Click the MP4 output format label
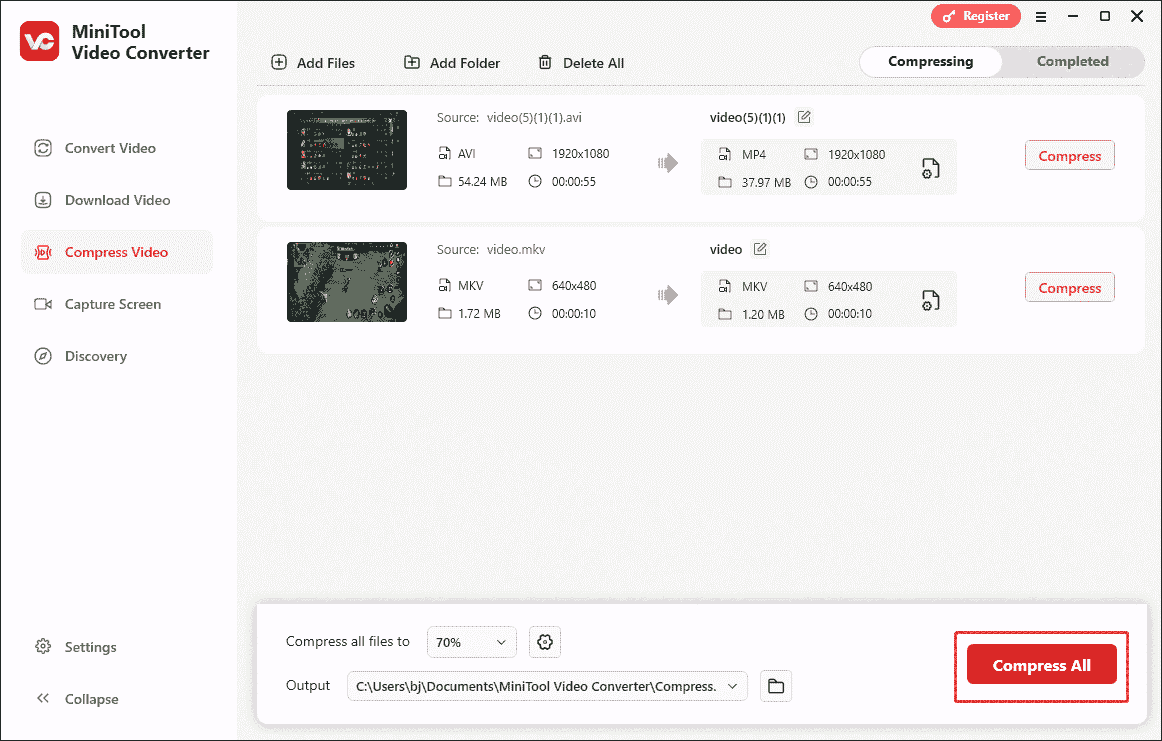The image size is (1162, 741). (754, 154)
